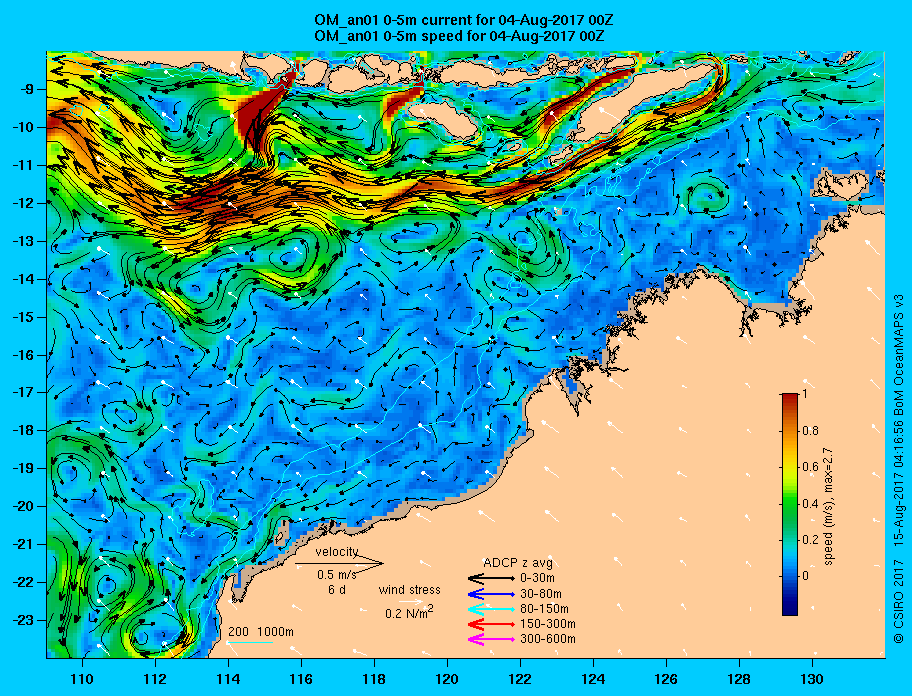Click the colorbar tick label '0.2'
Viewport: 912px width, 696px height.
[810, 540]
